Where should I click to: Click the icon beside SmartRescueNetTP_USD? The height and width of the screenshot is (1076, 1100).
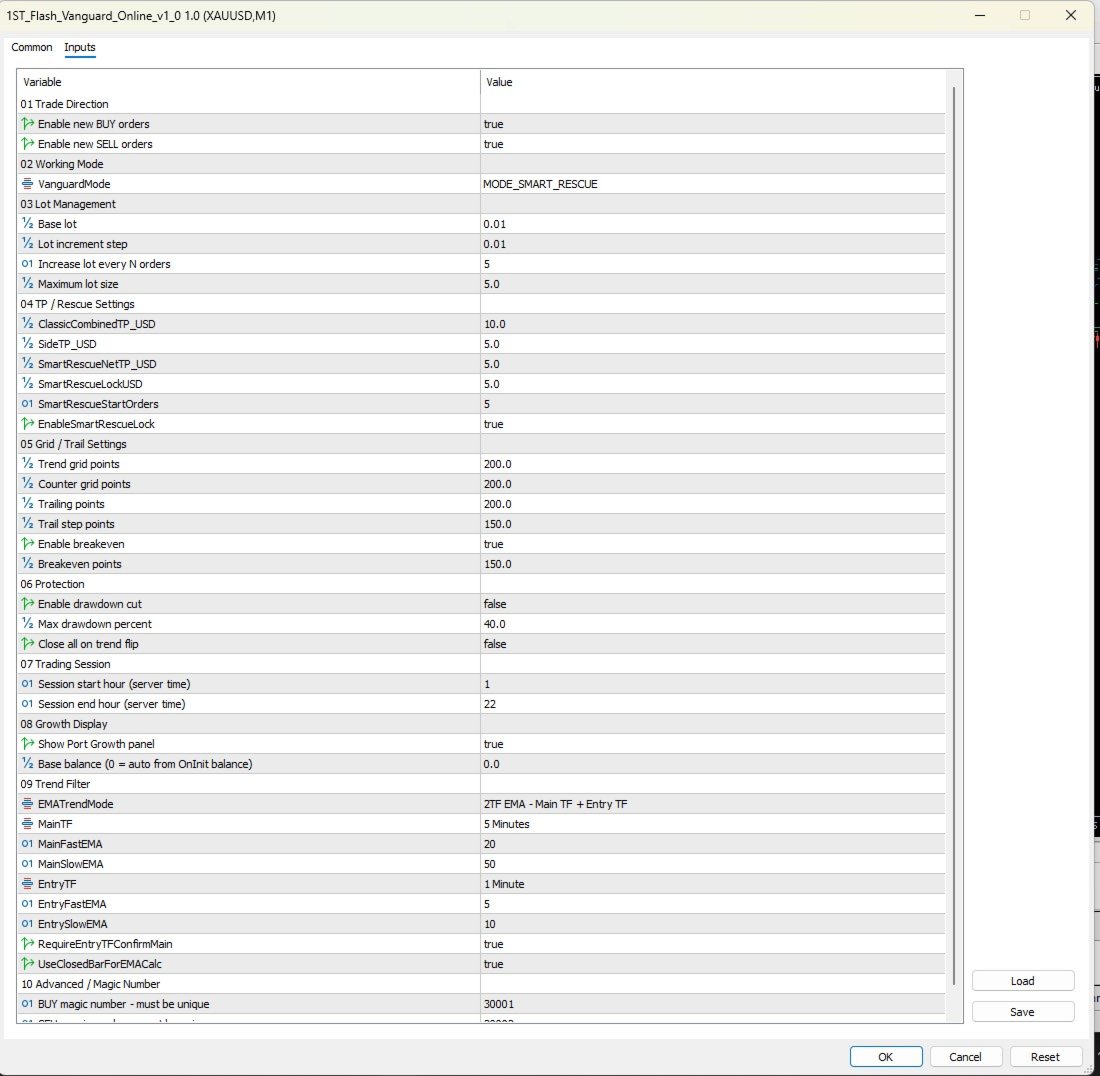(x=27, y=363)
